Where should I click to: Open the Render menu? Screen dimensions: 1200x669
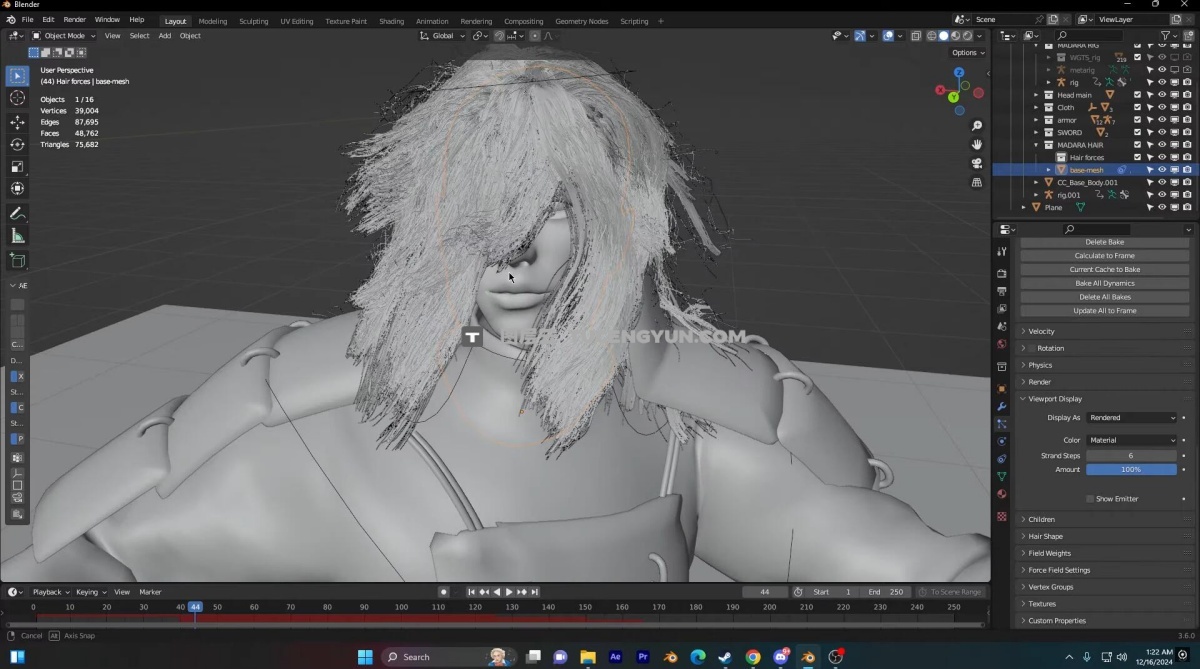click(x=75, y=20)
